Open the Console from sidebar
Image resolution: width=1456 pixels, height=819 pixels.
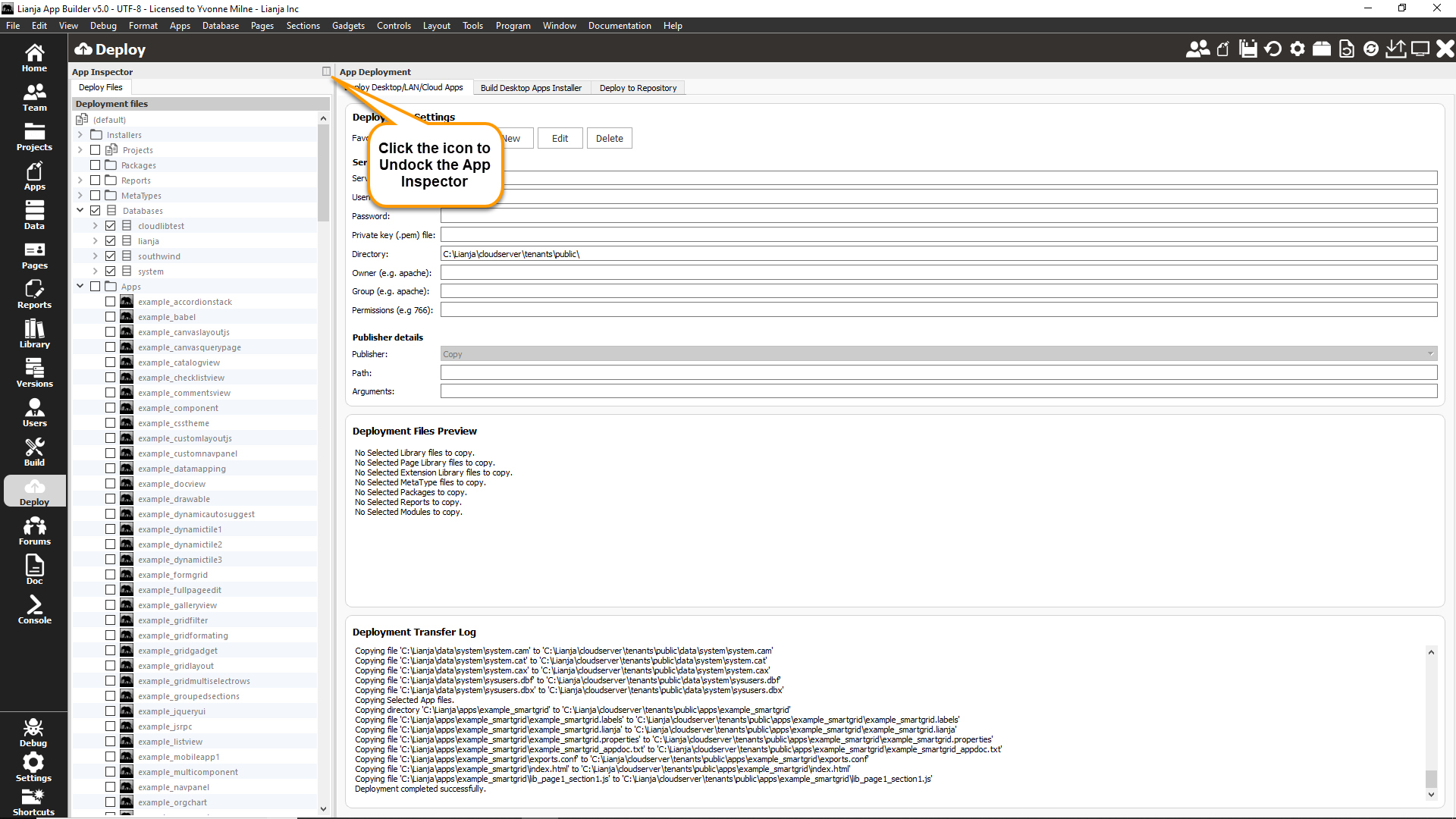point(34,610)
